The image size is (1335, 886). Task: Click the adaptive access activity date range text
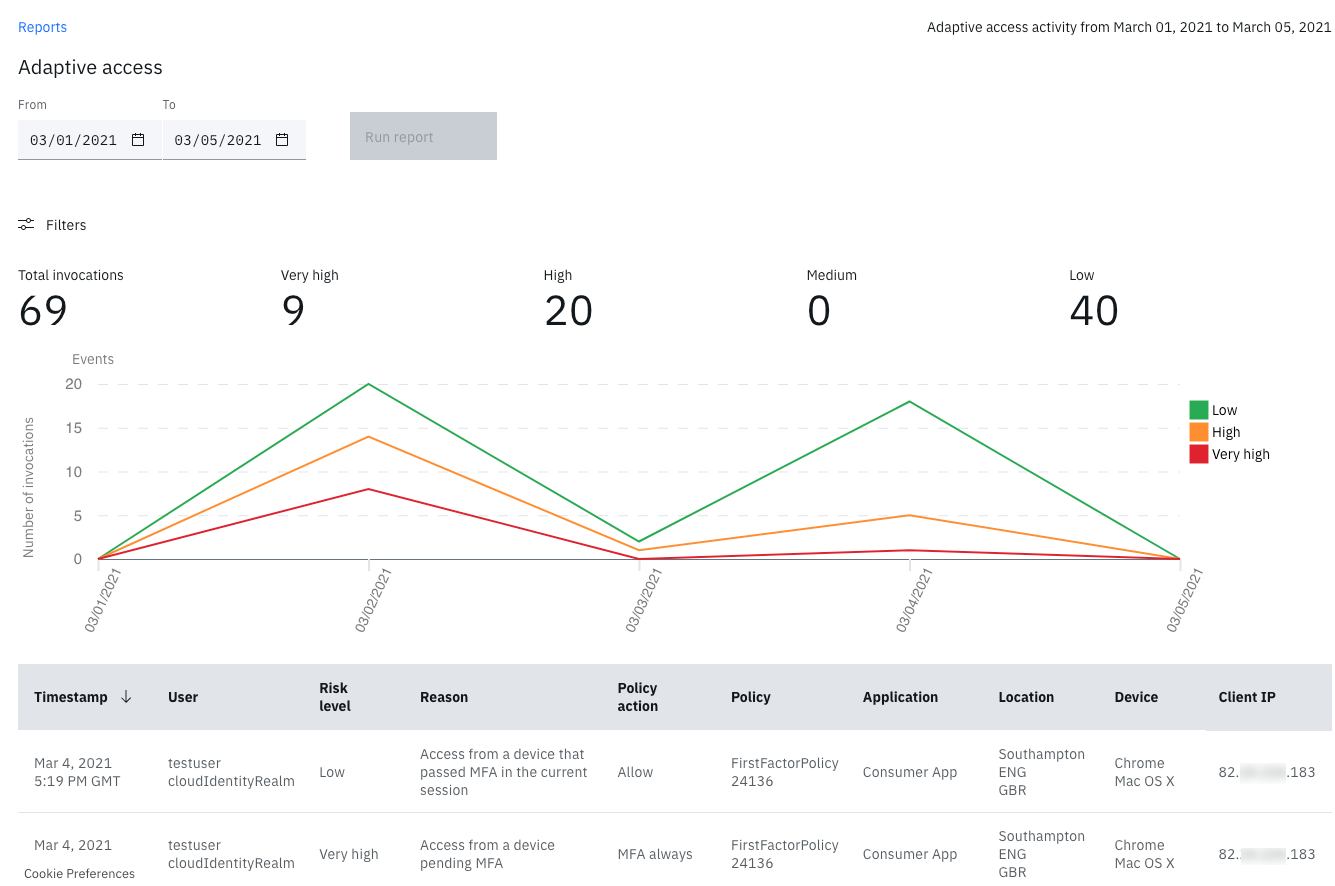tap(1129, 27)
